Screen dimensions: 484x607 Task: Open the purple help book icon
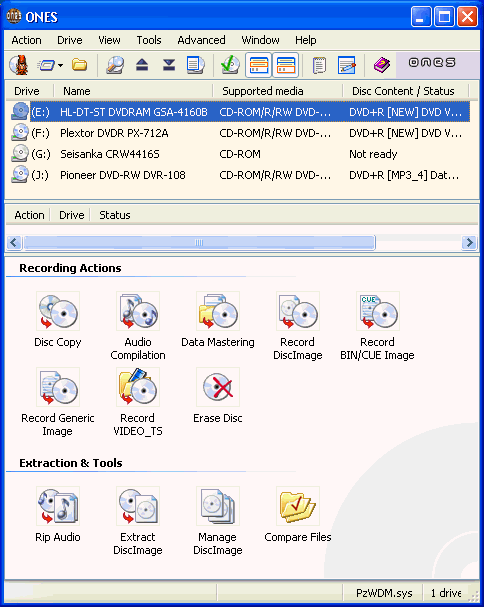pyautogui.click(x=381, y=65)
